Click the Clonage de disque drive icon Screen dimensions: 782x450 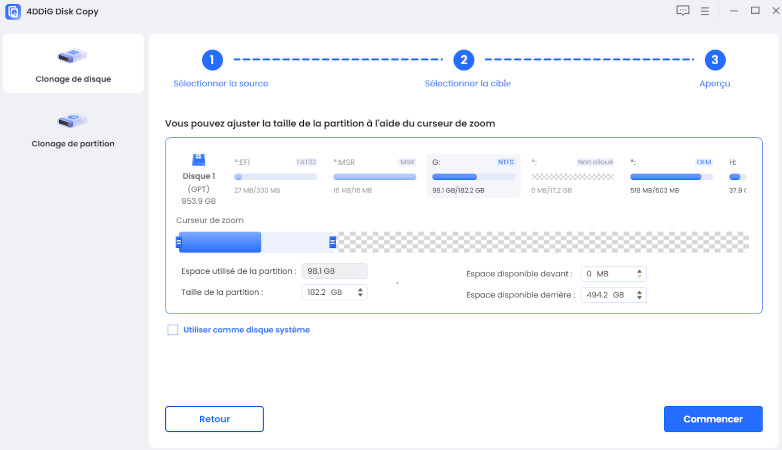click(72, 56)
